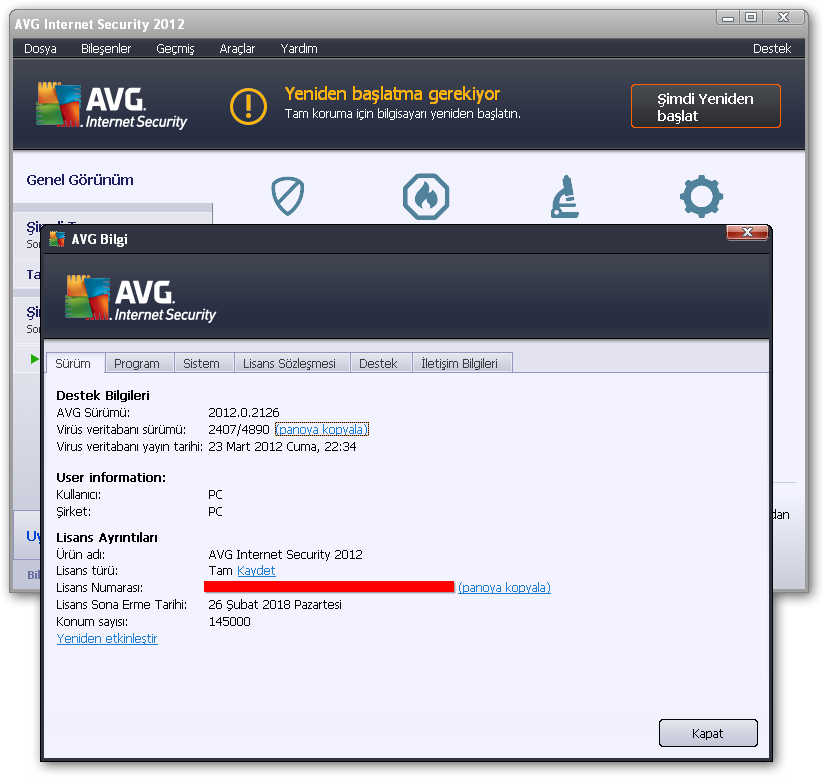Click the Yeniden başlatma gerekiyor heading
824x777 pixels.
tap(392, 94)
